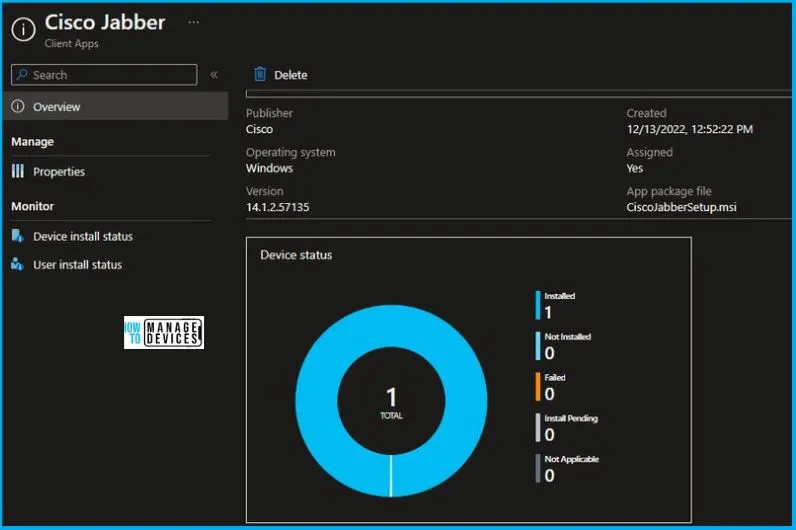Click the created date 12/13/2022 value
The image size is (796, 530).
[x=689, y=129]
